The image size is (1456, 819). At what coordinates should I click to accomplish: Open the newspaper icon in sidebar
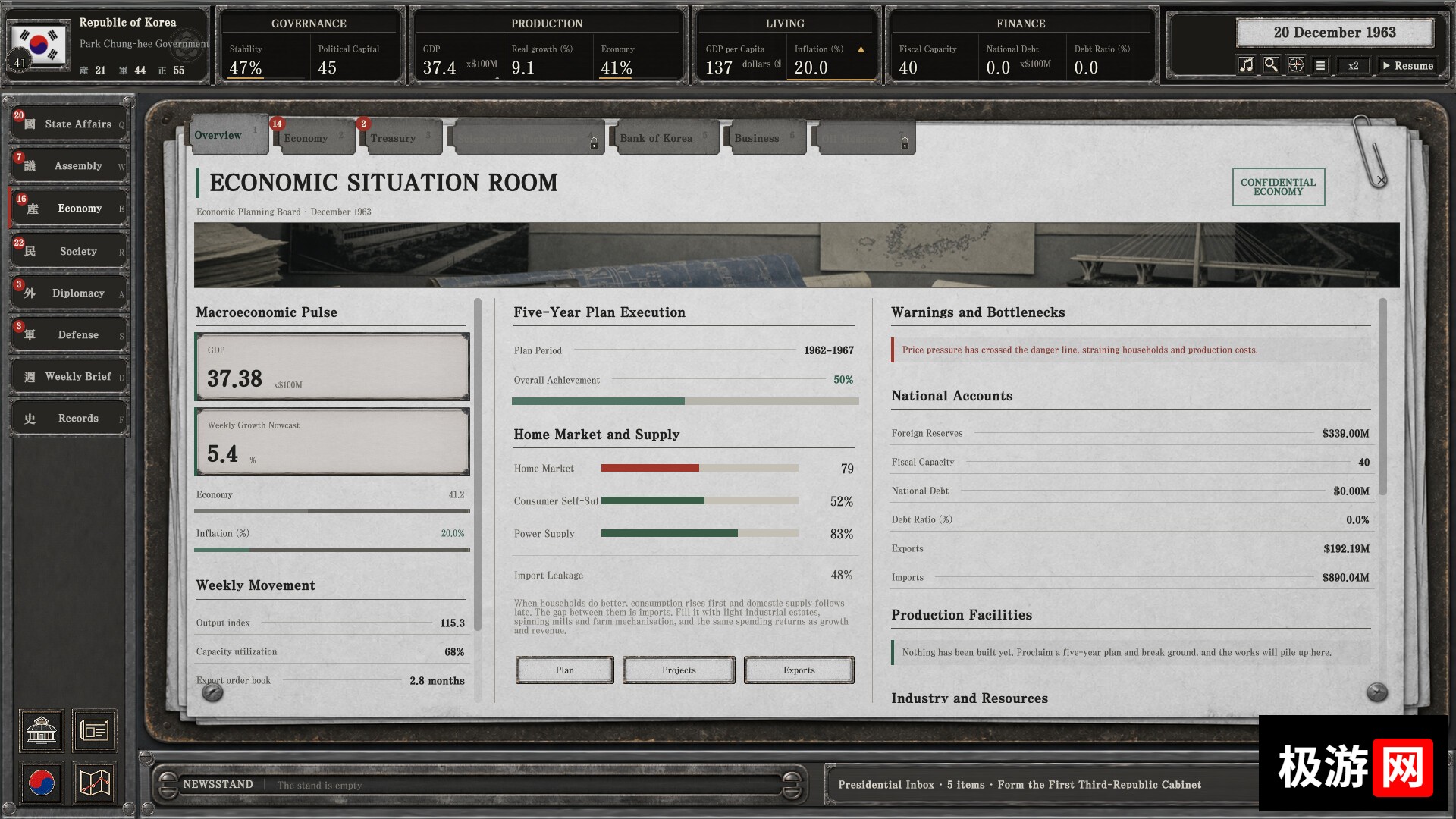pos(95,730)
